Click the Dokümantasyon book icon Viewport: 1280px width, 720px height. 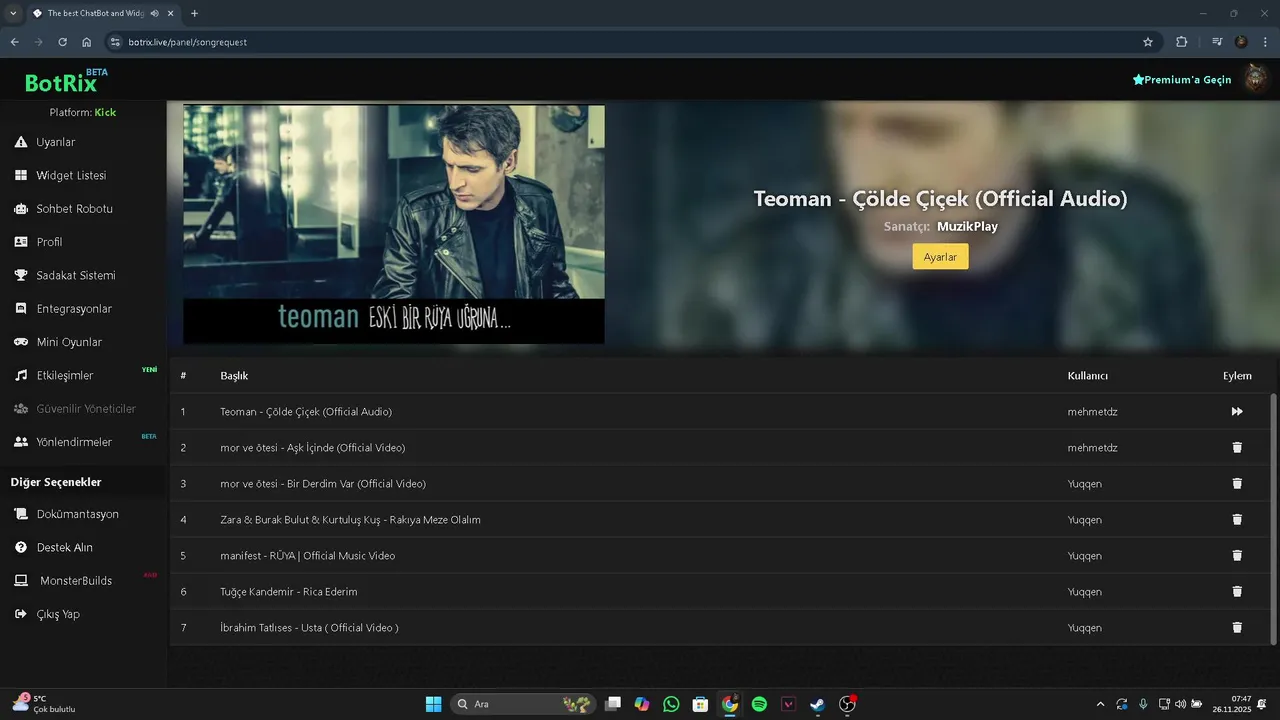pyautogui.click(x=20, y=514)
